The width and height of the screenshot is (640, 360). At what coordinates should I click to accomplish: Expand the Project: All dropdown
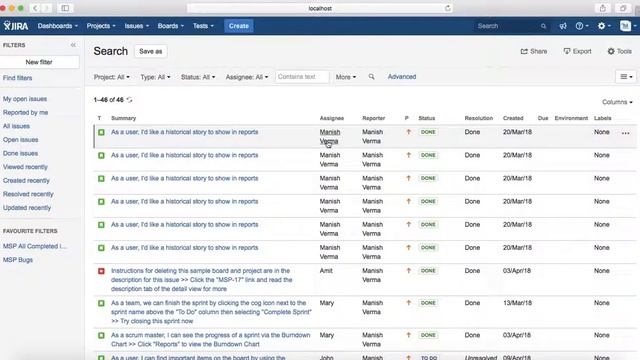(111, 77)
